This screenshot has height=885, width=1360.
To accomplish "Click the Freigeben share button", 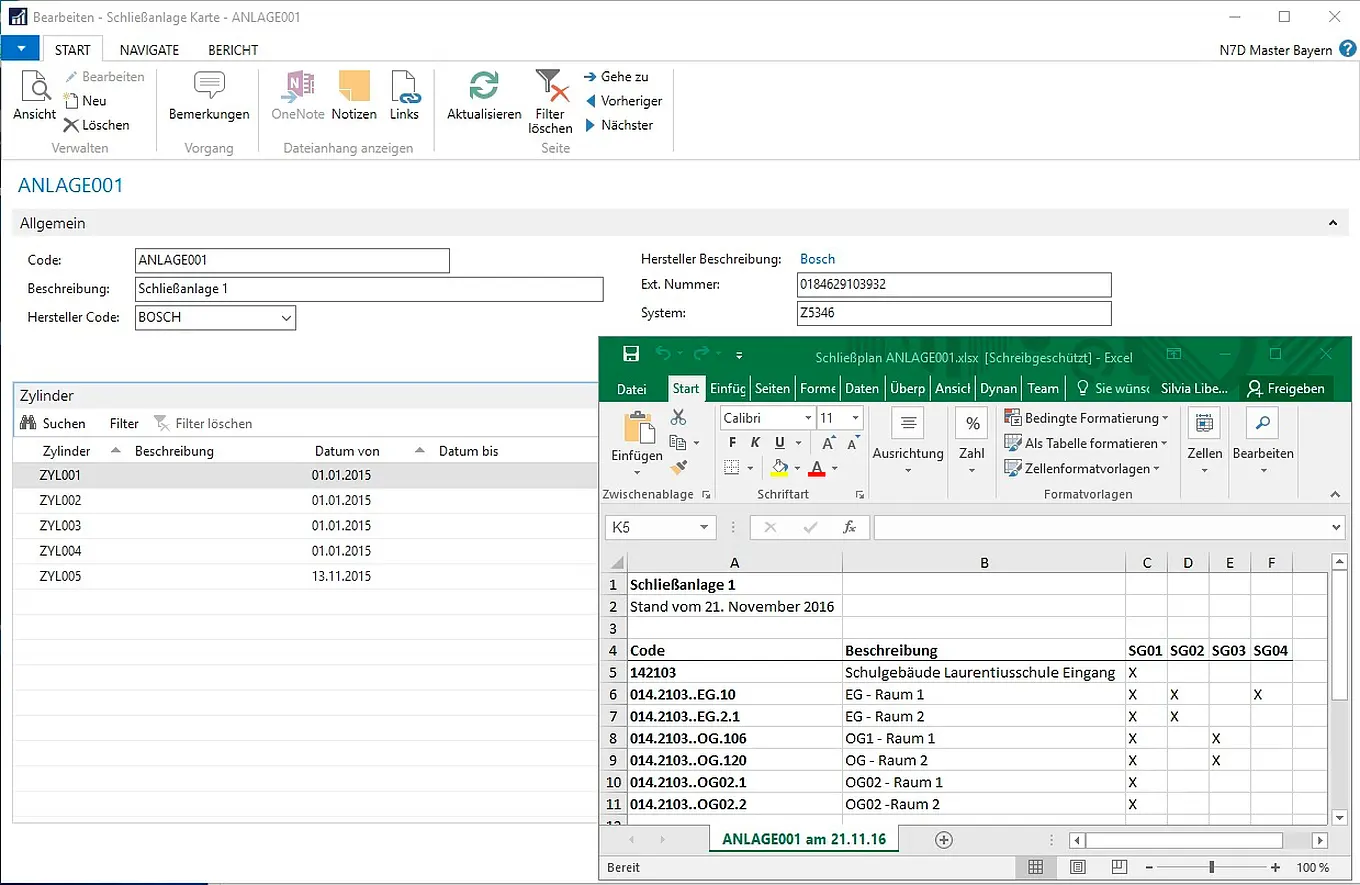I will pyautogui.click(x=1286, y=389).
